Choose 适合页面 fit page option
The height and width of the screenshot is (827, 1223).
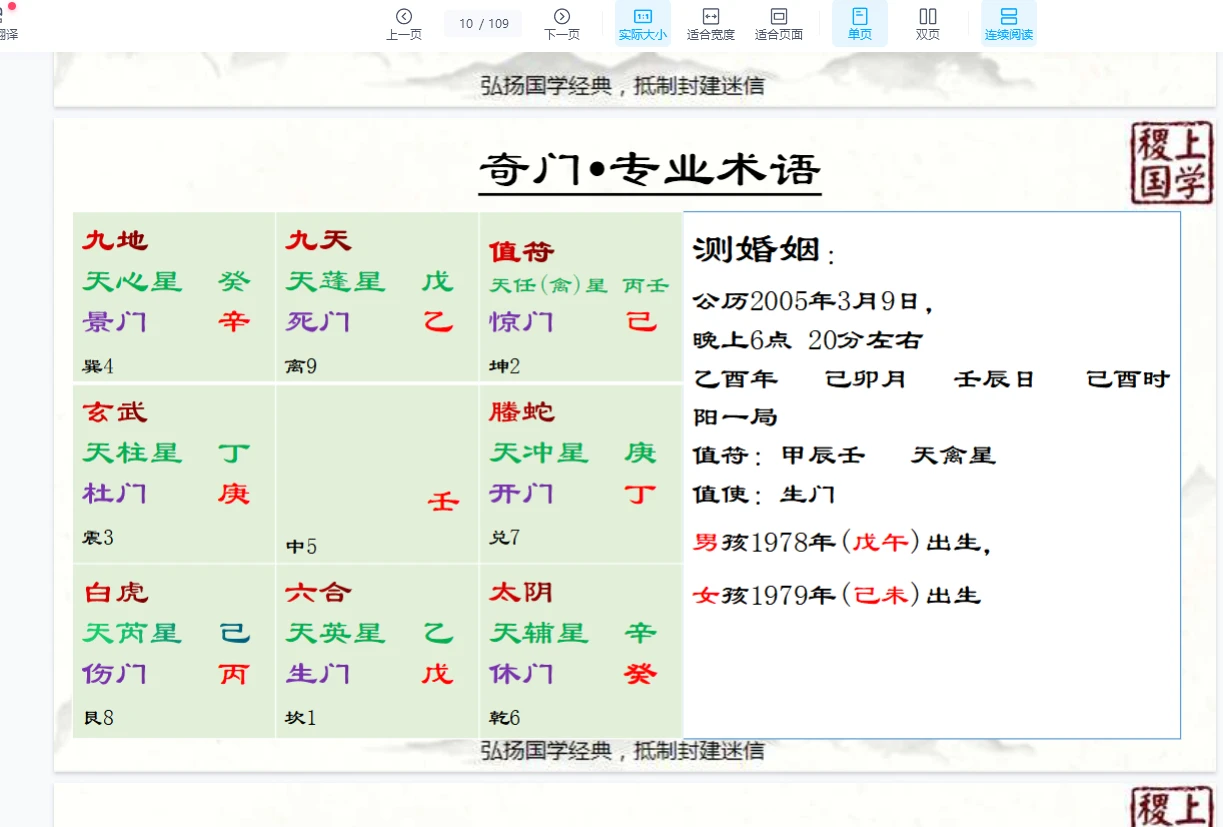click(778, 23)
